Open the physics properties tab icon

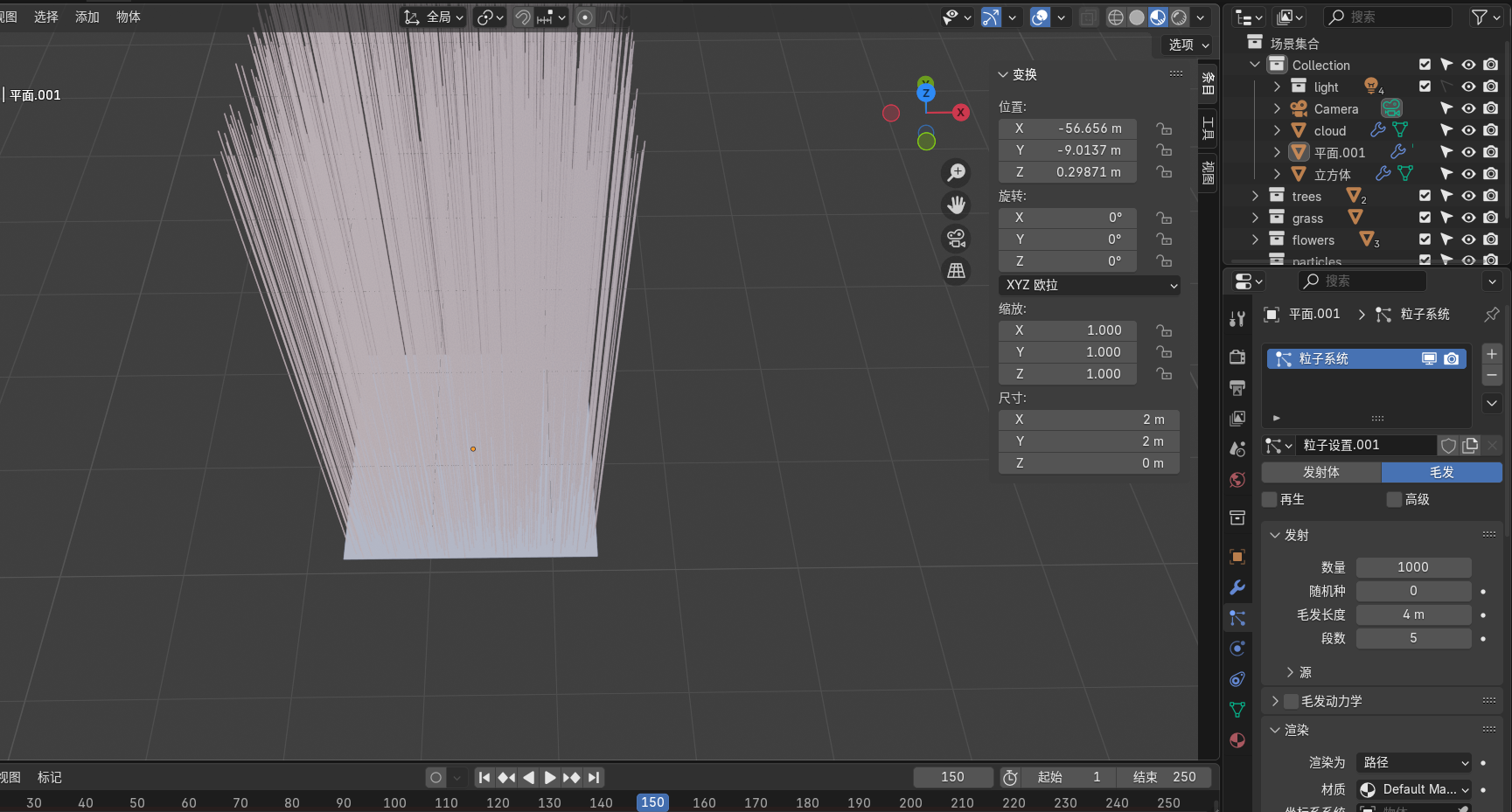1237,649
